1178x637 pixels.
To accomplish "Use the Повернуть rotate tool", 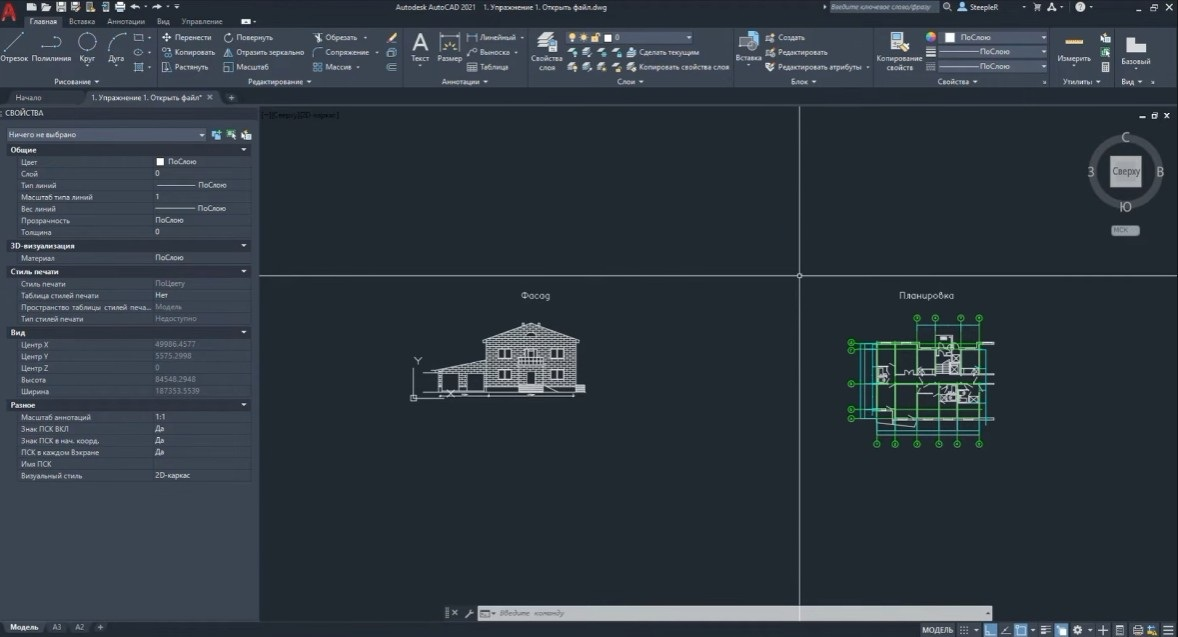I will click(248, 38).
